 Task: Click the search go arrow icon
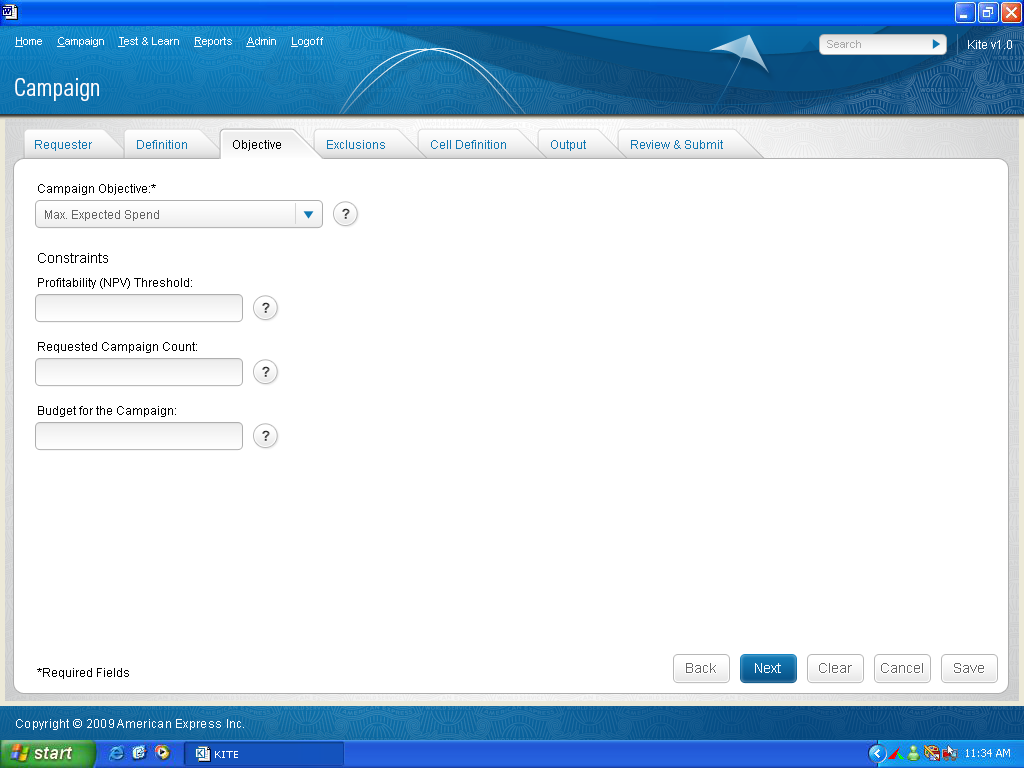(936, 44)
